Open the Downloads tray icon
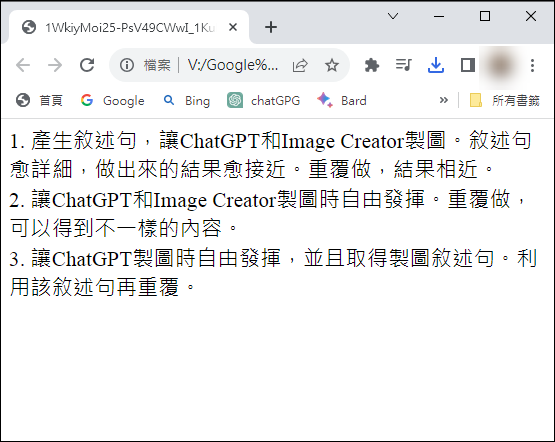The image size is (555, 442). (436, 65)
